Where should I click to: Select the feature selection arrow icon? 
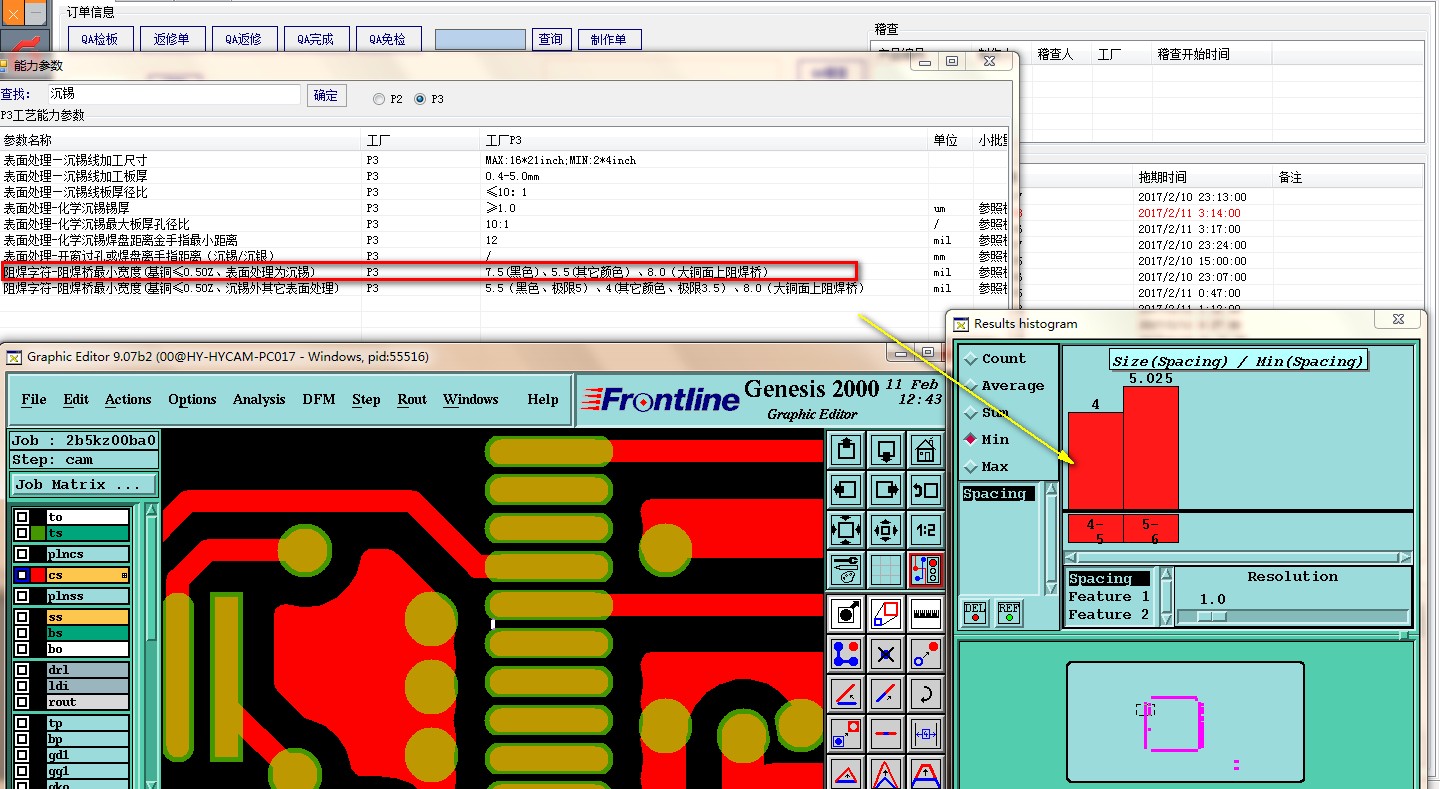(x=846, y=613)
